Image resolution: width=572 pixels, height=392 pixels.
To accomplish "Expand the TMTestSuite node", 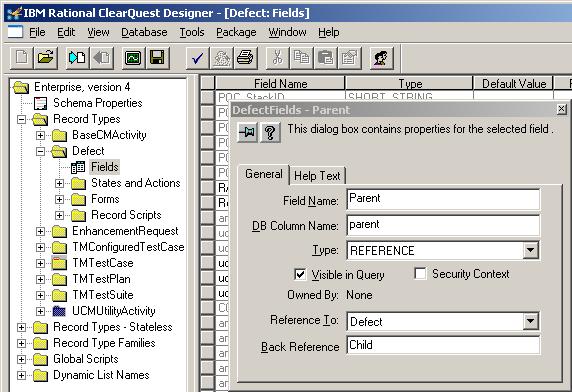I will click(40, 295).
